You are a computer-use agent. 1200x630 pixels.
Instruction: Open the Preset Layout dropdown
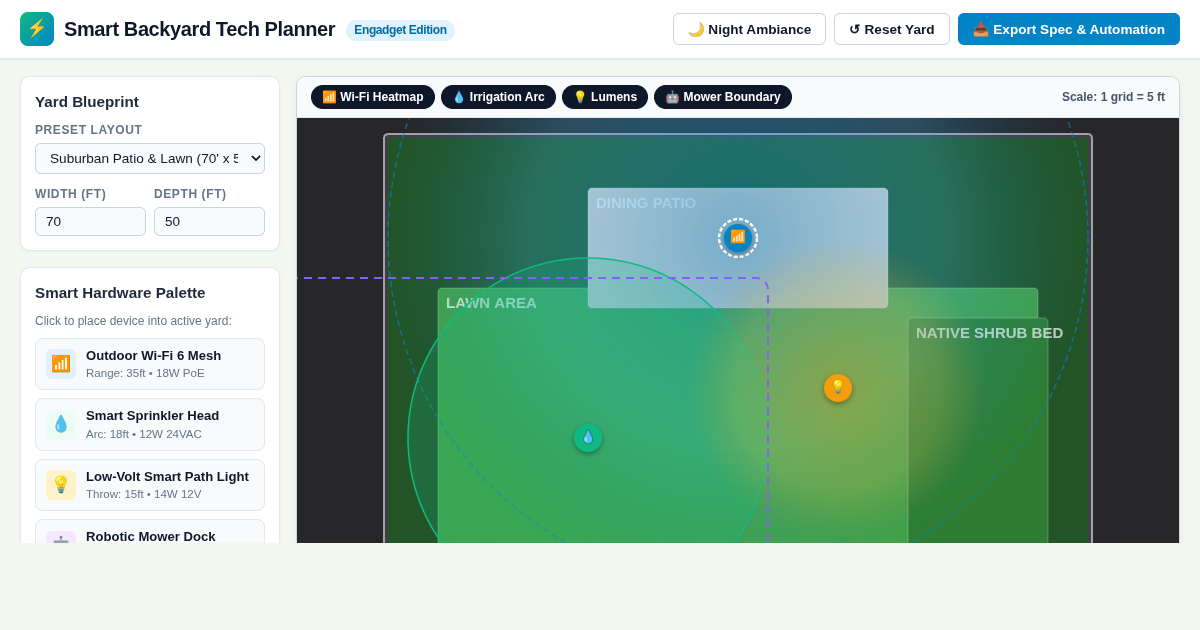pos(150,158)
